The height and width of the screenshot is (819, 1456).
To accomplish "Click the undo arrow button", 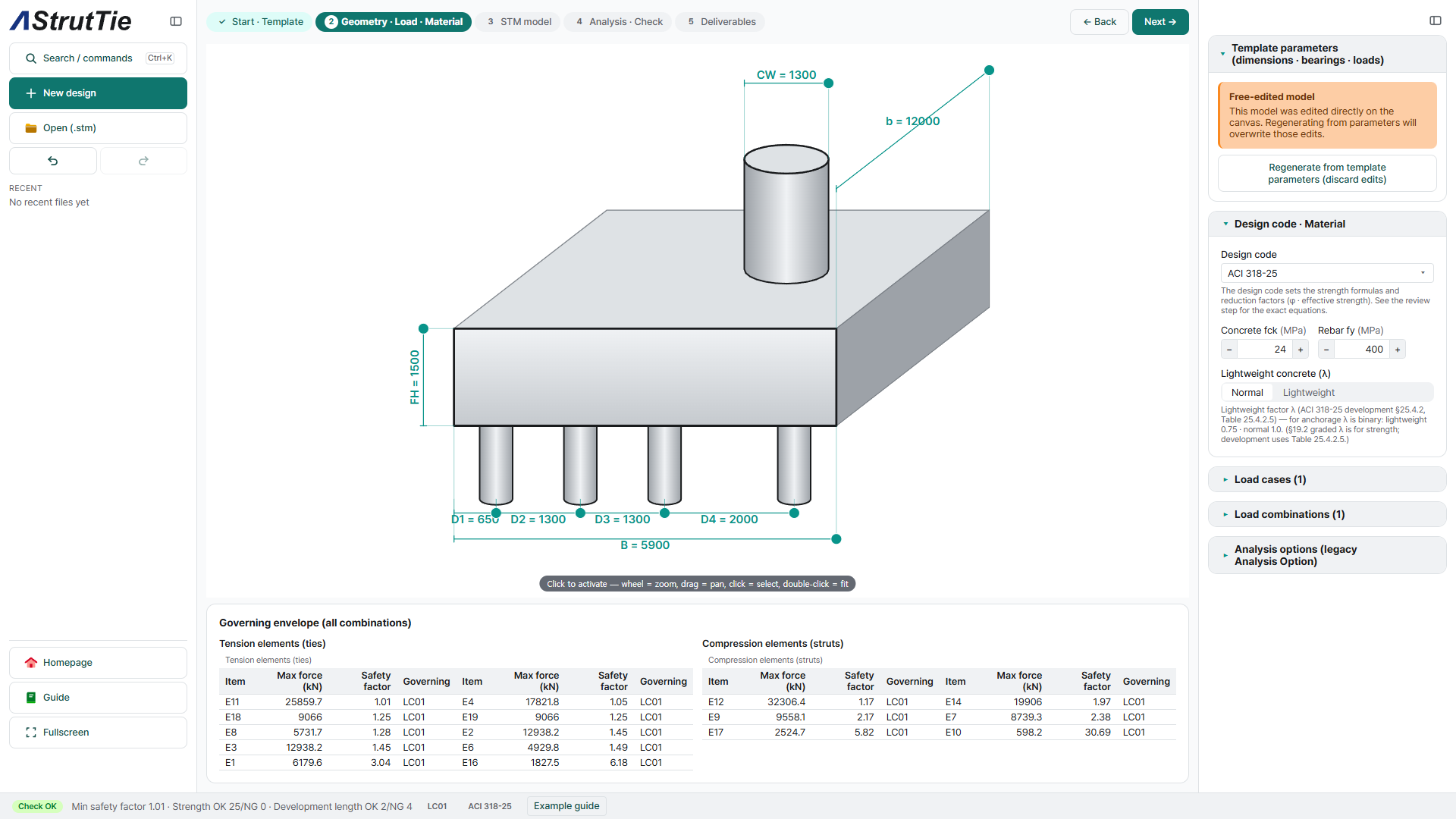I will click(53, 161).
